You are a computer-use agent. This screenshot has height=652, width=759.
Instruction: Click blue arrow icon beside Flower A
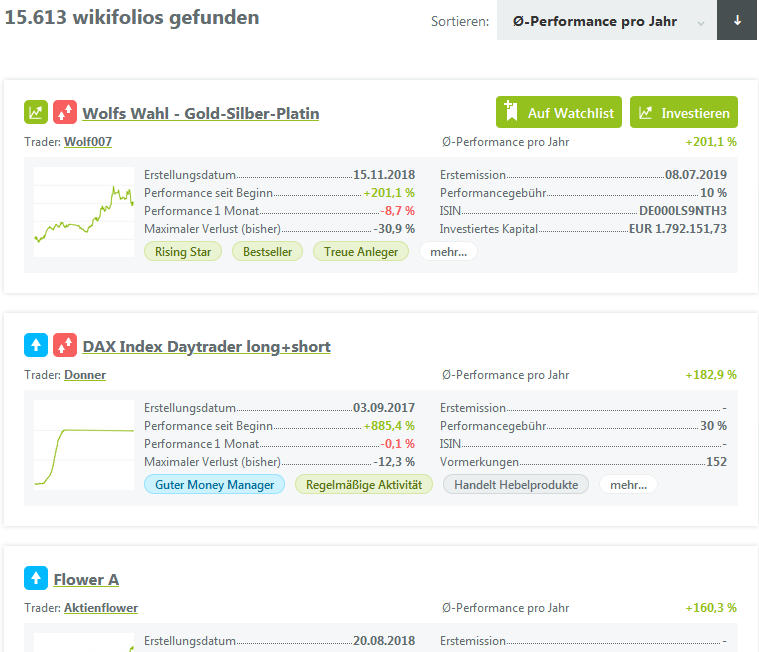[36, 578]
